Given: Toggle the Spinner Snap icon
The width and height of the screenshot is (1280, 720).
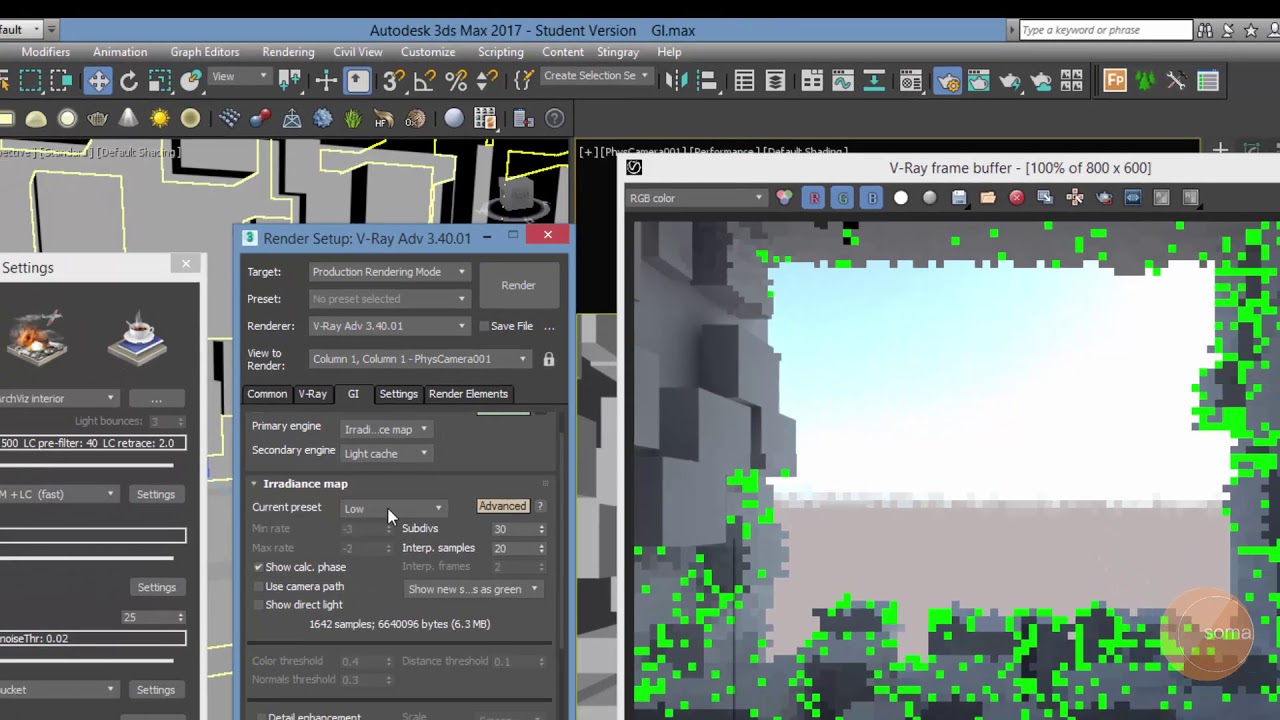Looking at the screenshot, I should click(x=488, y=81).
